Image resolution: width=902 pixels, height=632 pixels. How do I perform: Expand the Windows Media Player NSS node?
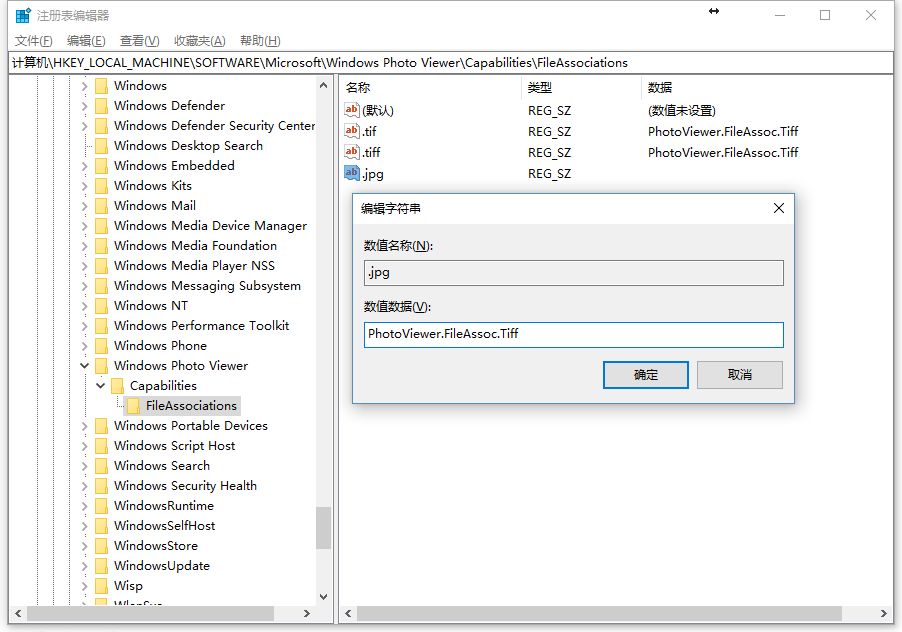[85, 266]
